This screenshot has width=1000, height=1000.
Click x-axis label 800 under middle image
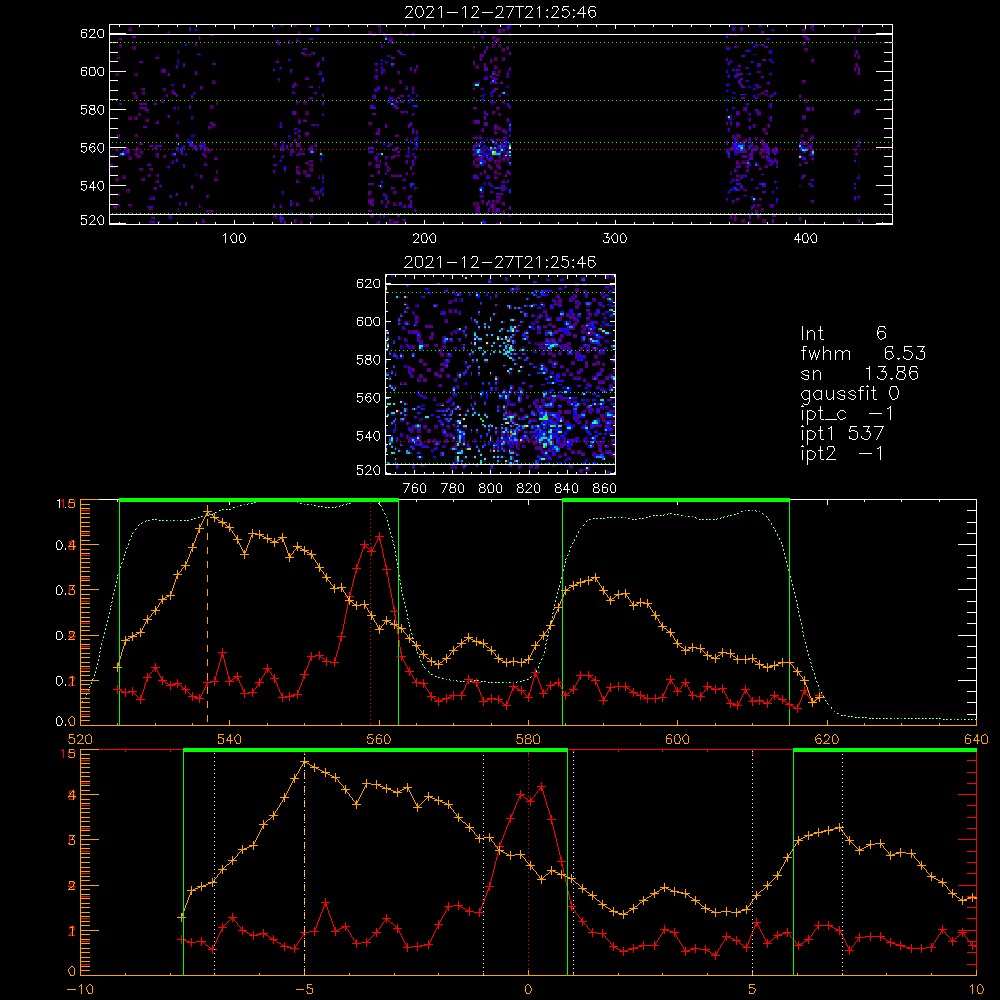click(490, 489)
